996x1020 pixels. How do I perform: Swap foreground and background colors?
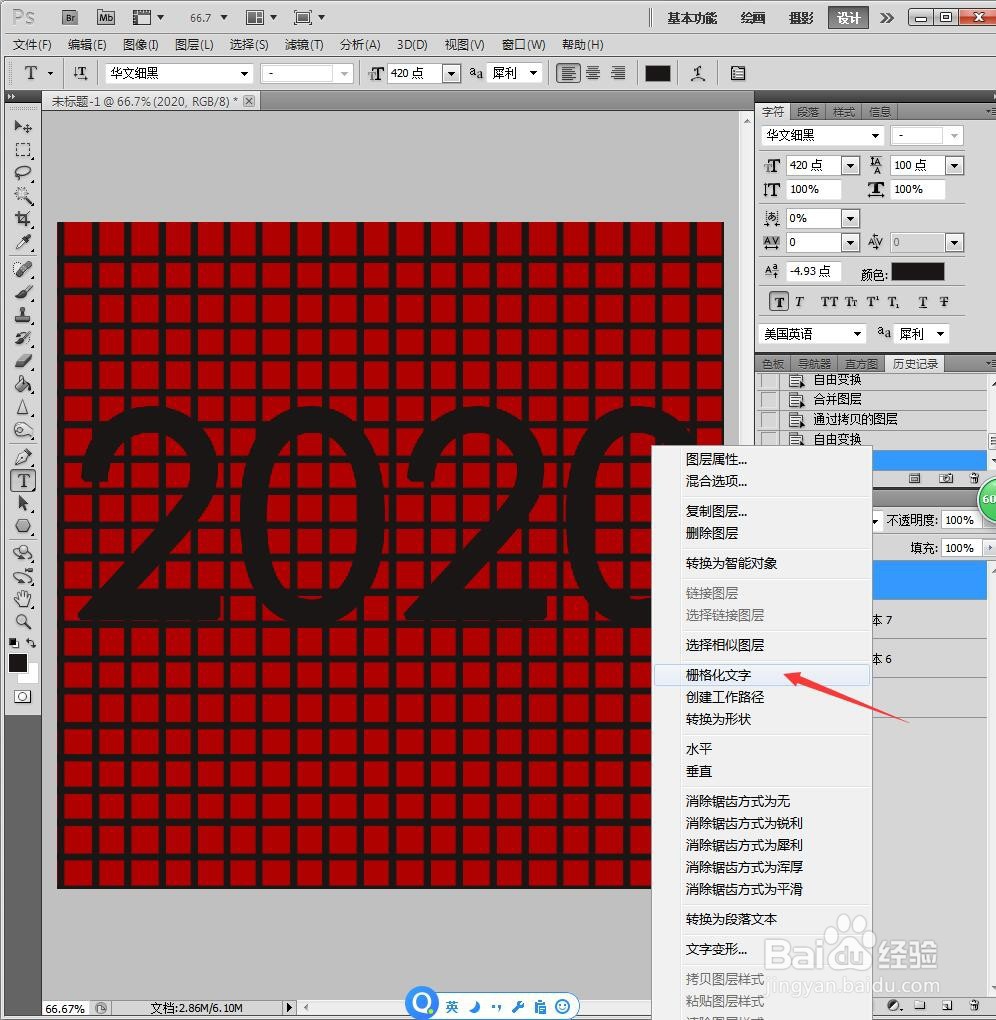pos(31,643)
